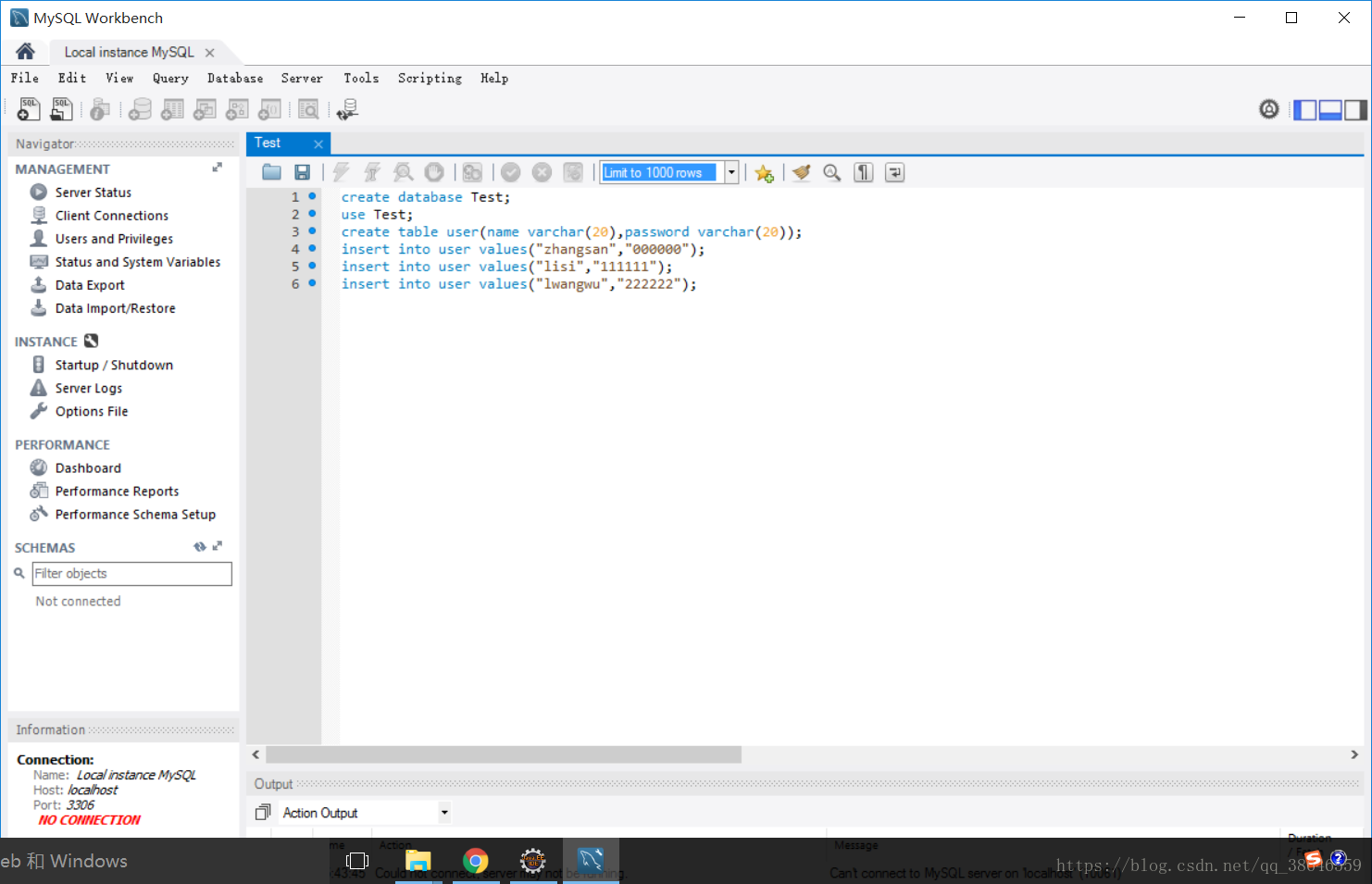
Task: Open the Server menu
Action: pos(302,79)
